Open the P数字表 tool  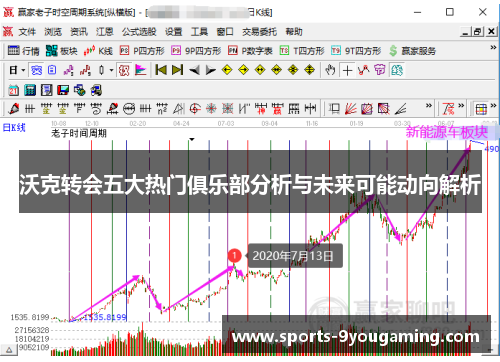pyautogui.click(x=250, y=51)
